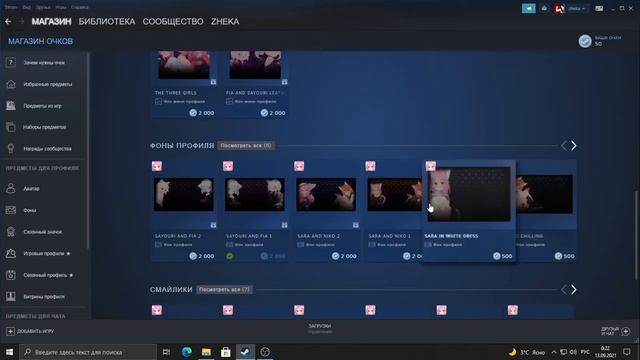Click the 500 price on Sara in White Dress
This screenshot has height=360, width=640.
(x=502, y=256)
